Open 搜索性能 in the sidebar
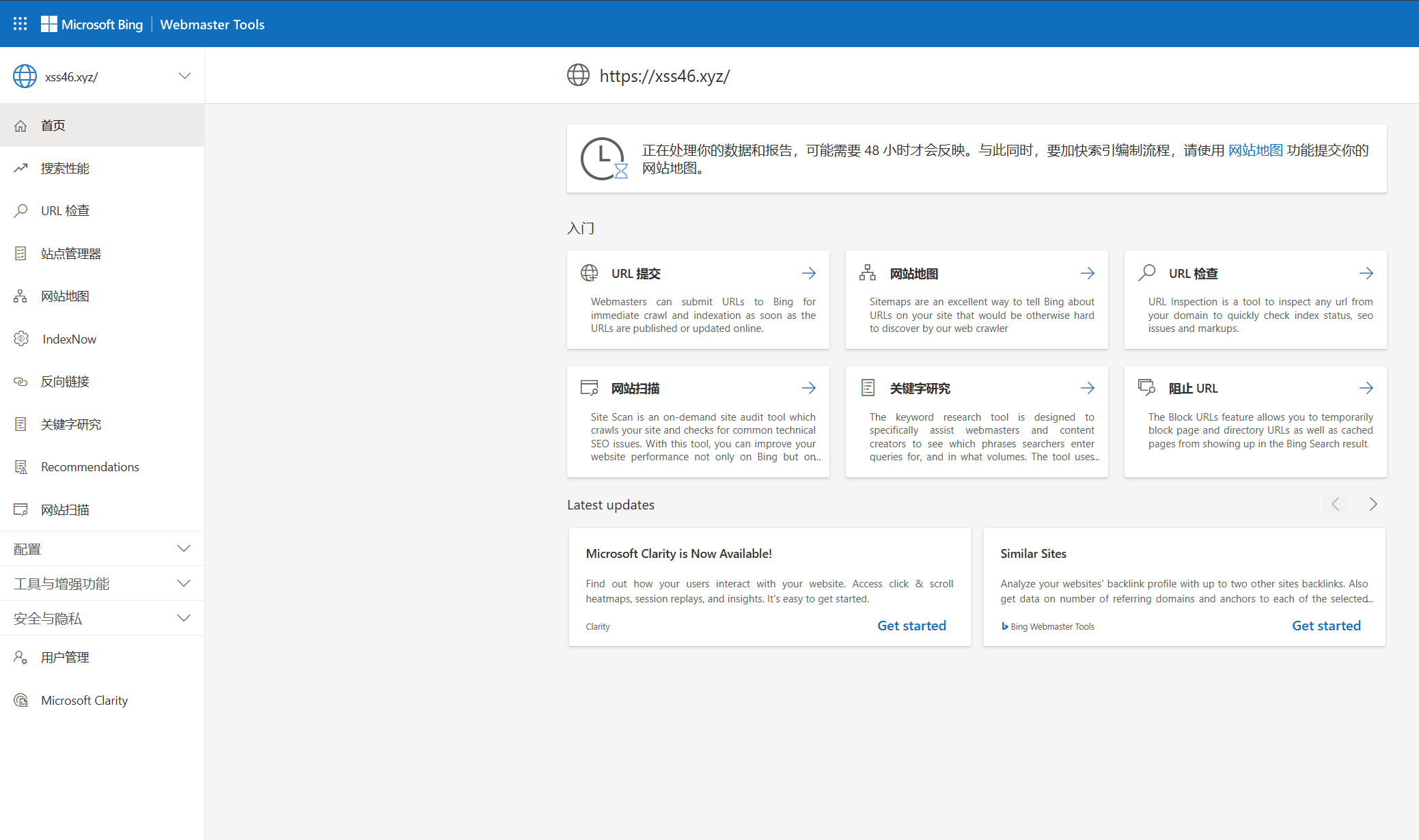Image resolution: width=1419 pixels, height=840 pixels. tap(102, 168)
